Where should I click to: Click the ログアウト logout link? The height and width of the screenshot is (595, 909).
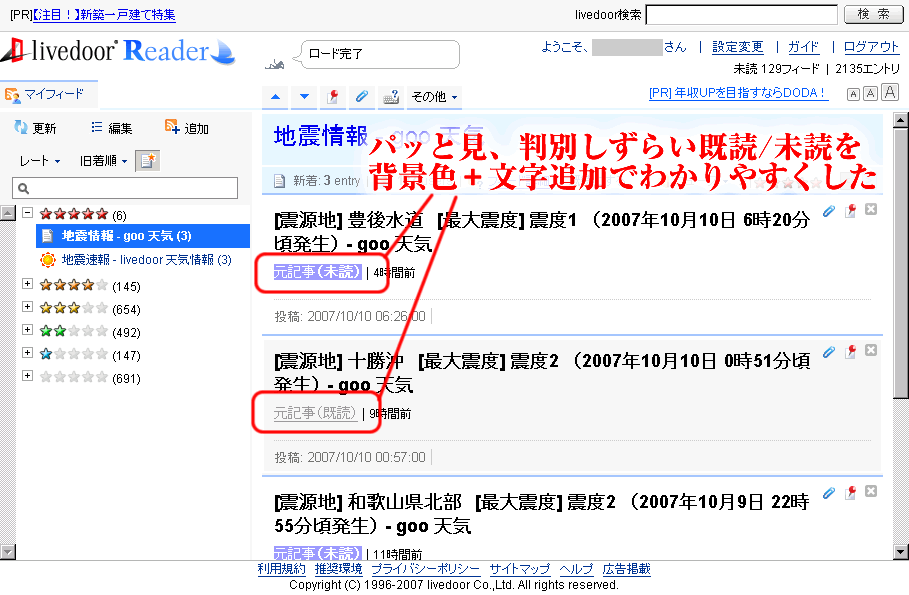(x=871, y=47)
